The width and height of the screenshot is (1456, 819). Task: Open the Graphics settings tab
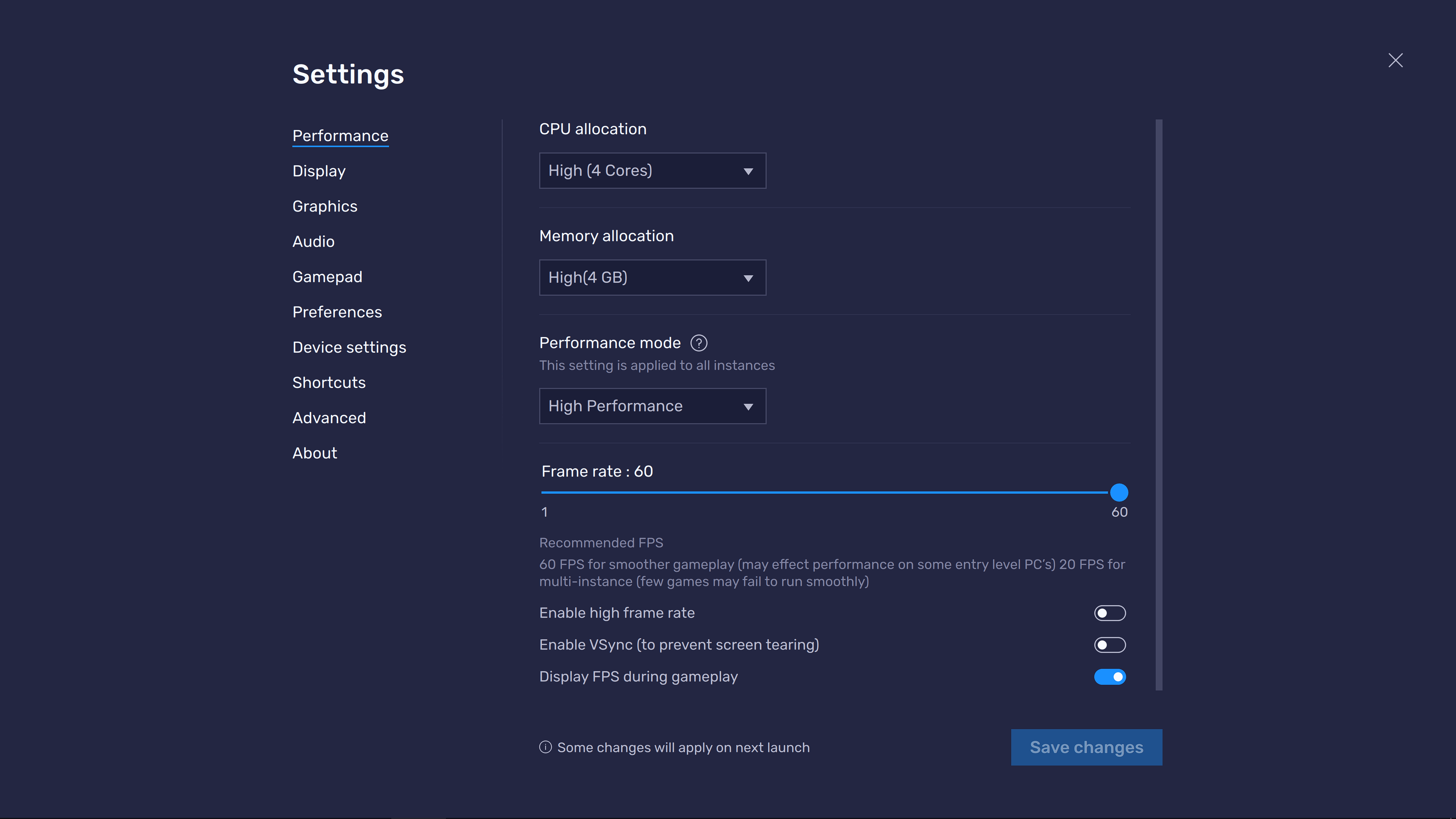coord(325,206)
